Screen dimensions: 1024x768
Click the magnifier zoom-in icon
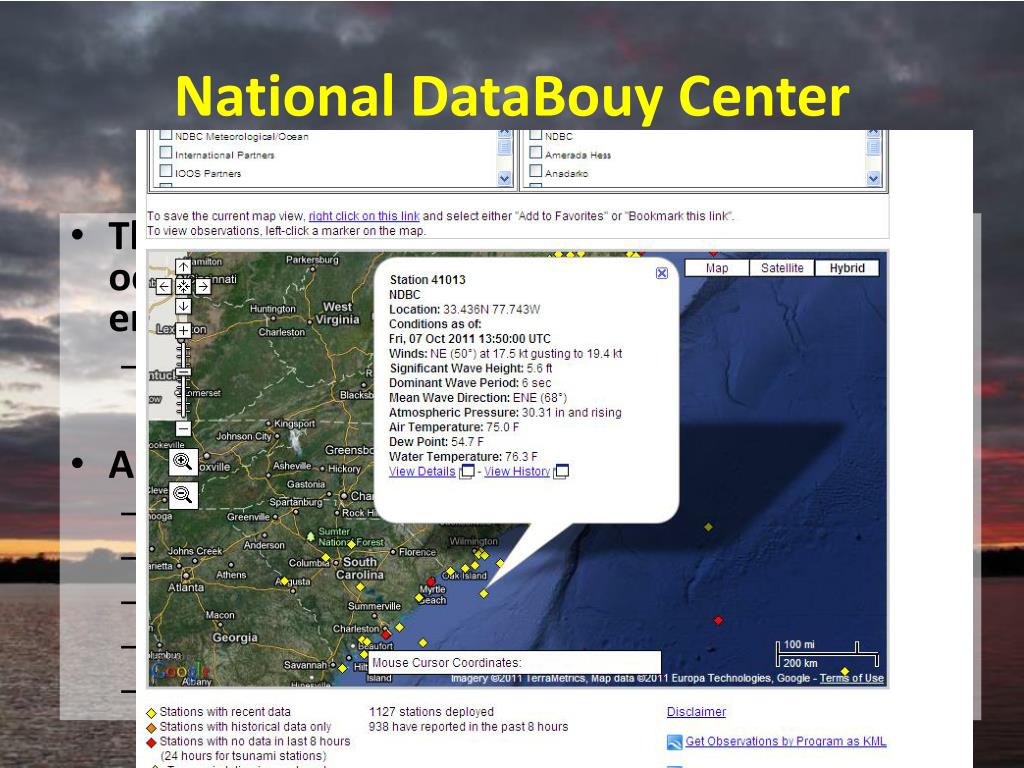183,462
